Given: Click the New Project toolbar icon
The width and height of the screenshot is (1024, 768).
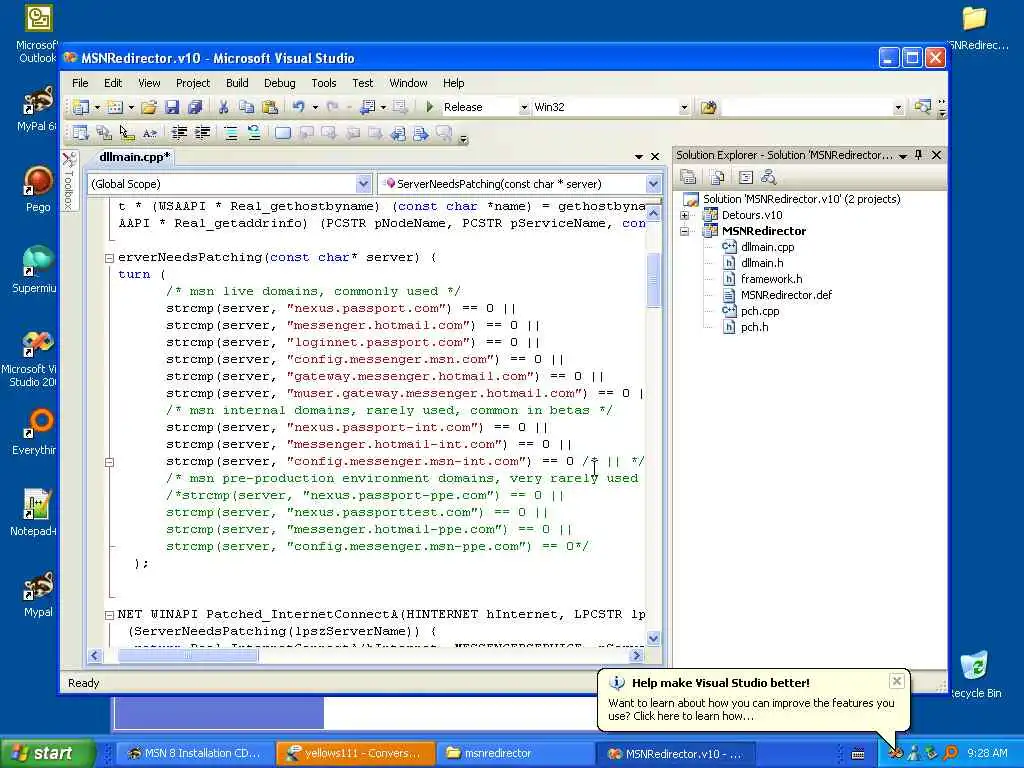Looking at the screenshot, I should click(x=81, y=107).
